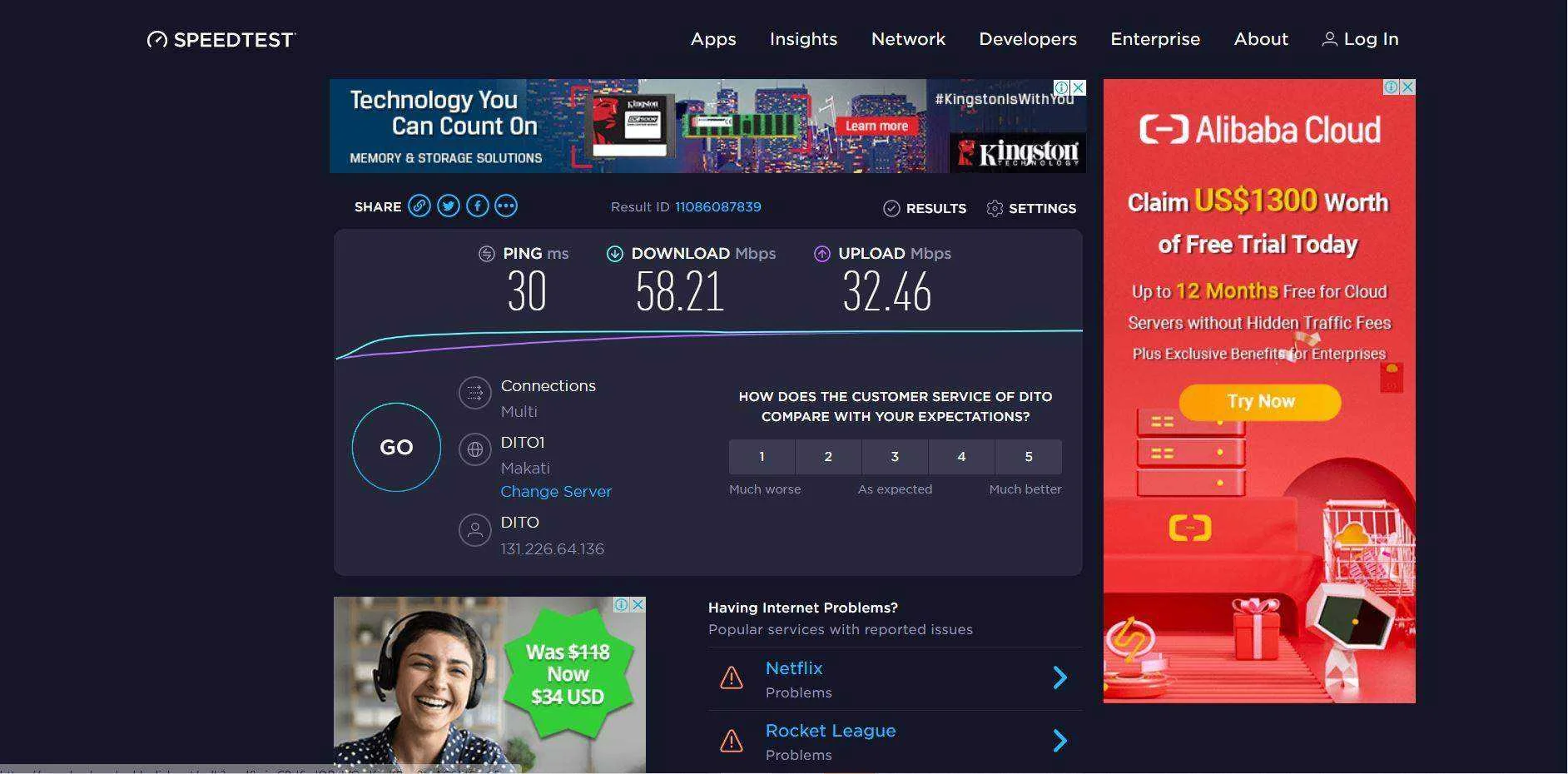Close the Kingston banner ad
The image size is (1568, 774).
pos(1079,87)
